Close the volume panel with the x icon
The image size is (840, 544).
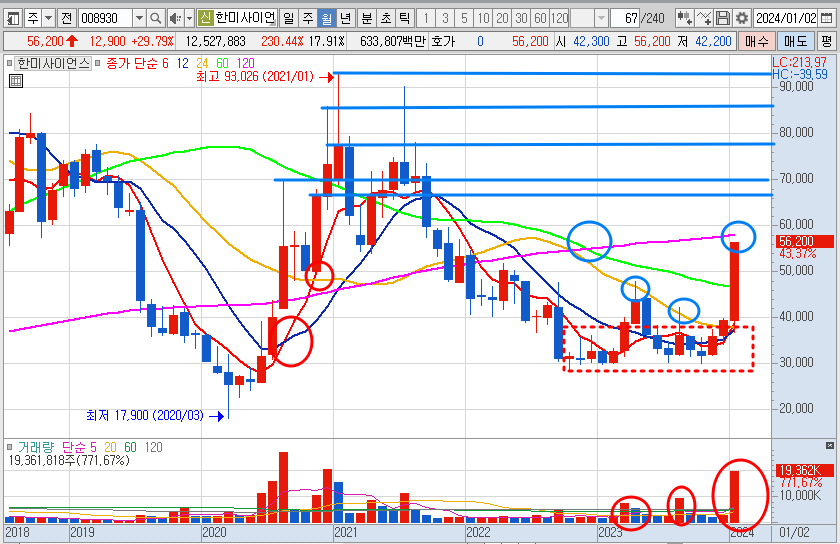(x=830, y=445)
